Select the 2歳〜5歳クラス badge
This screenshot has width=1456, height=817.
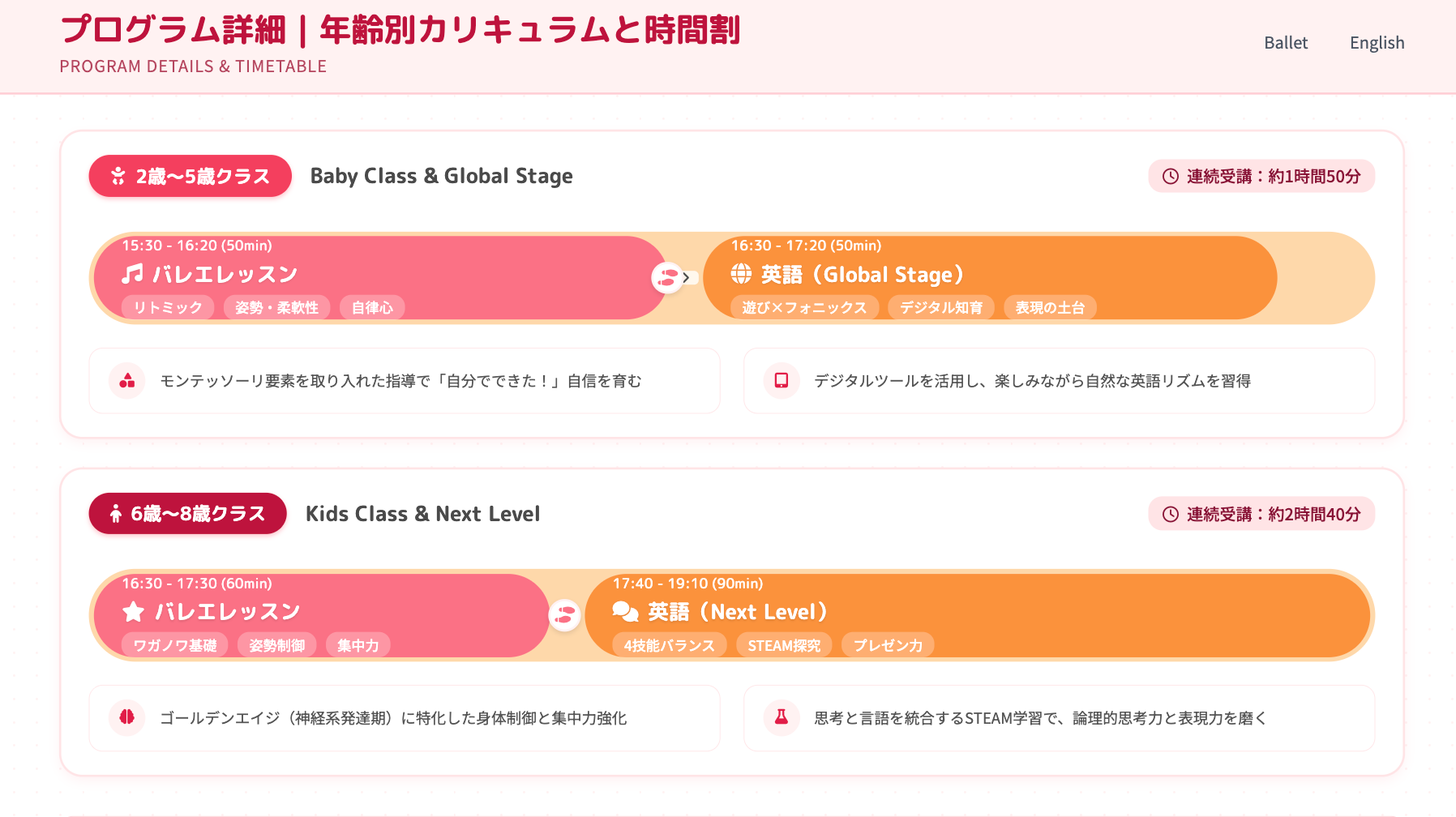pos(191,176)
